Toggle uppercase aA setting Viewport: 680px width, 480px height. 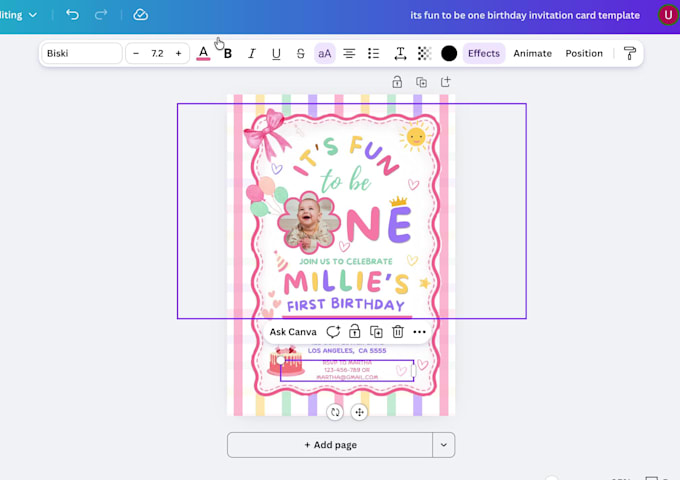click(324, 53)
